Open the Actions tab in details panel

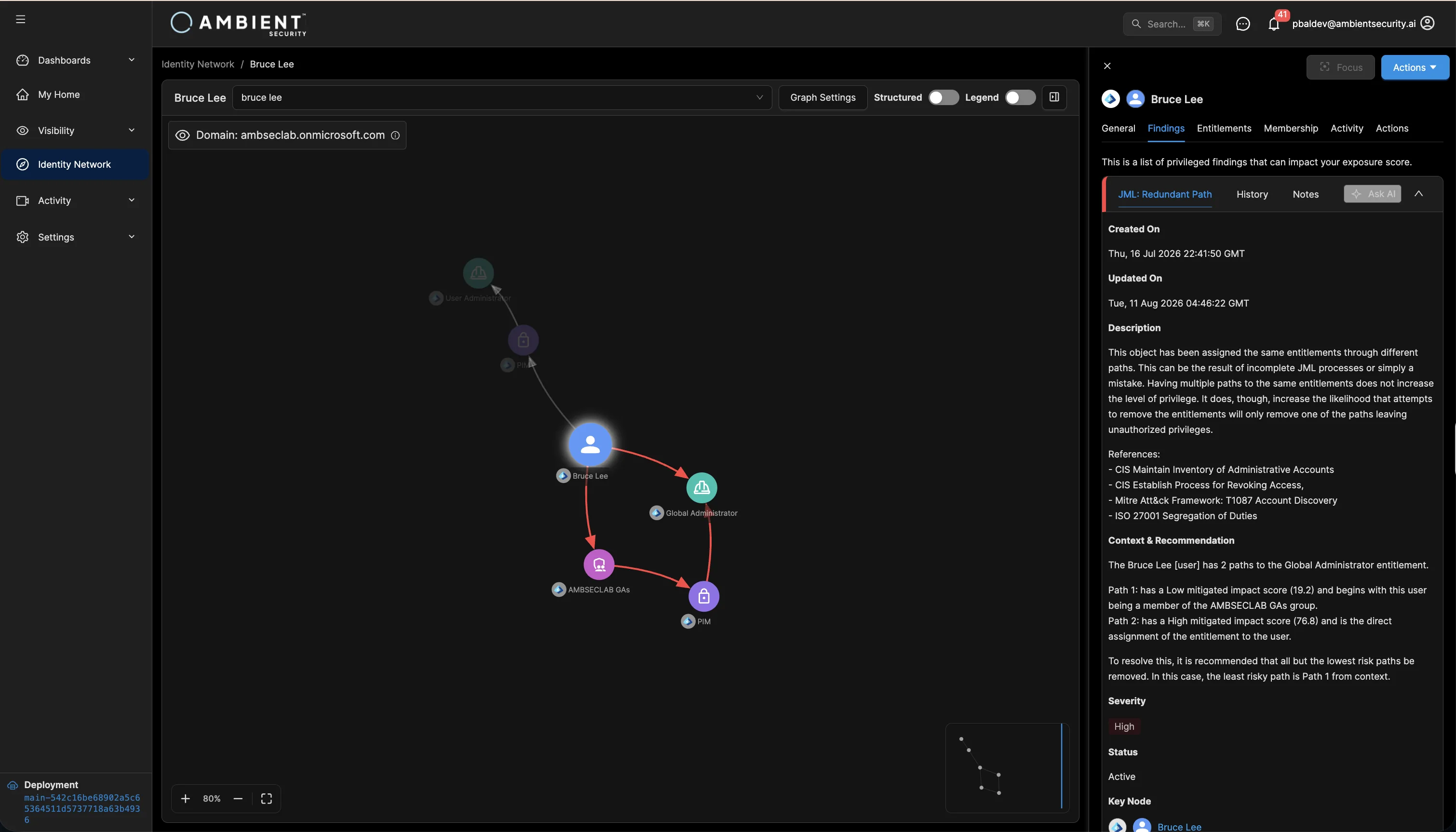1392,129
